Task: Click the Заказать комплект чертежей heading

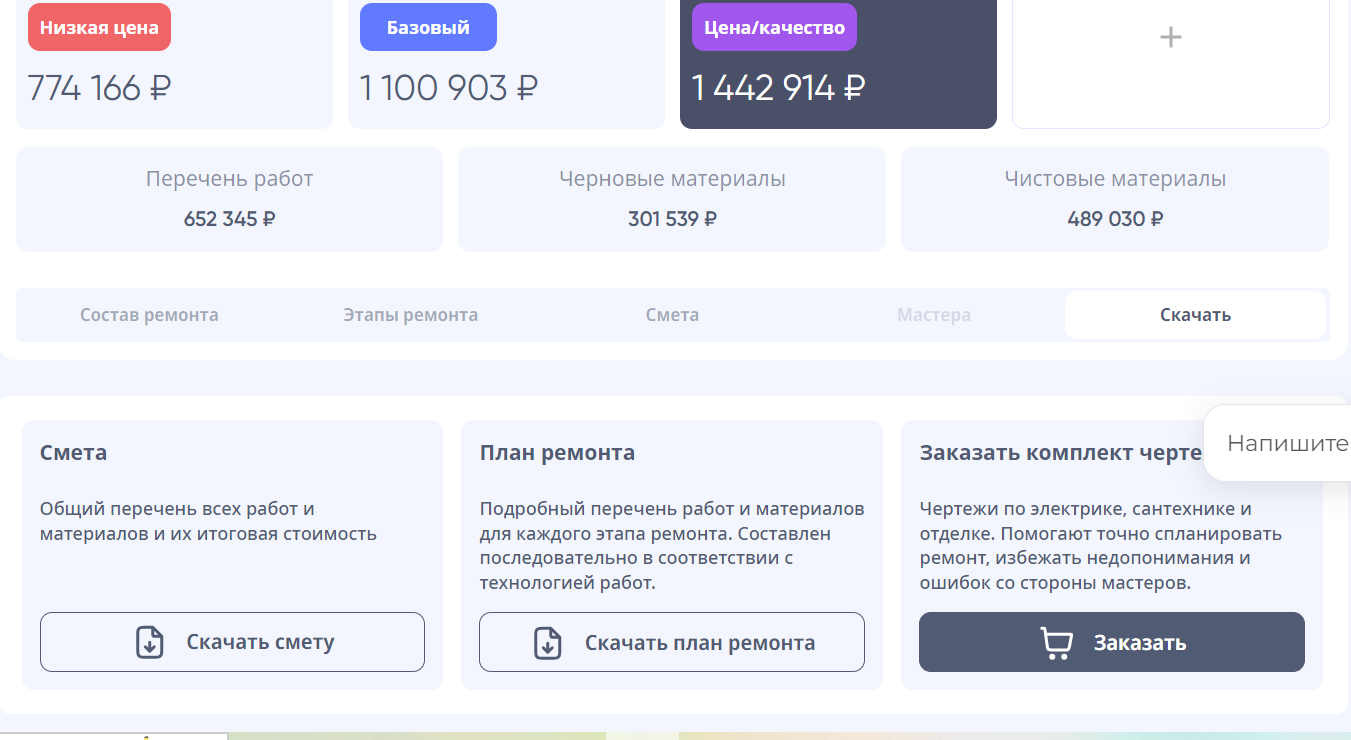Action: pos(1061,453)
